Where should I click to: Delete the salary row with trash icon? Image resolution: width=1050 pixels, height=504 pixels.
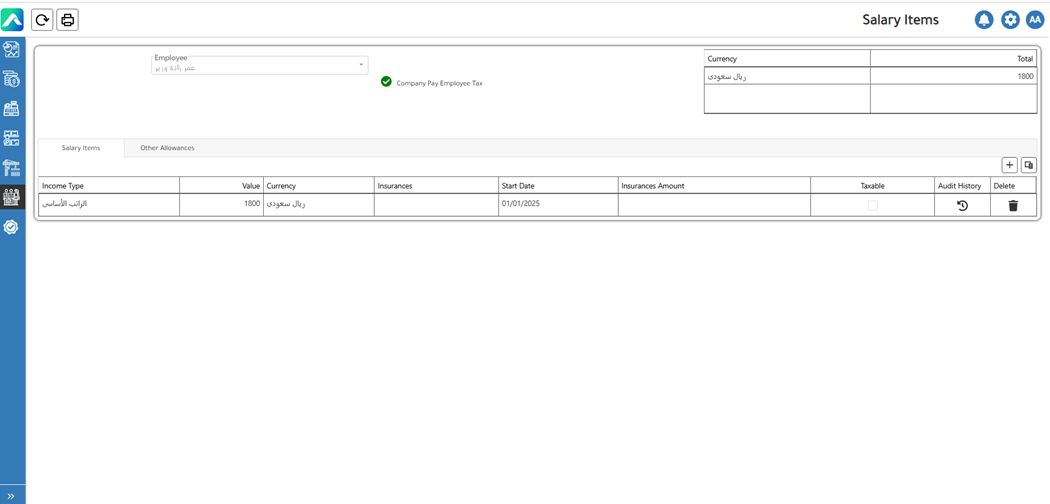click(1013, 205)
